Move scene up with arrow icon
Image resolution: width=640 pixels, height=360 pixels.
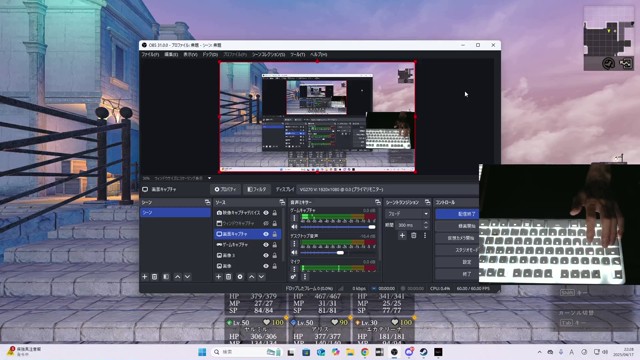pyautogui.click(x=178, y=277)
